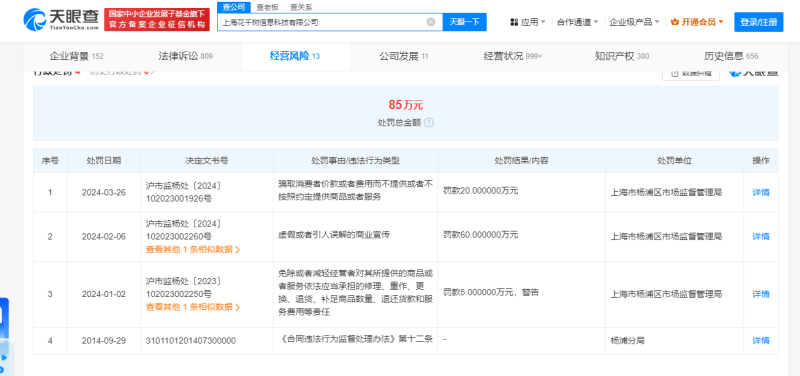Expand the 合作通道 dropdown

coord(578,22)
